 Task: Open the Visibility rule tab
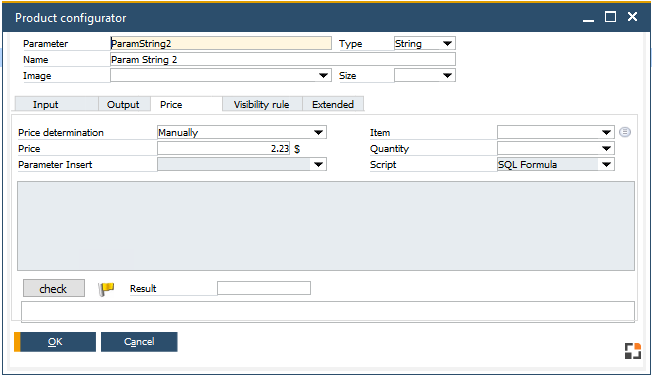262,104
